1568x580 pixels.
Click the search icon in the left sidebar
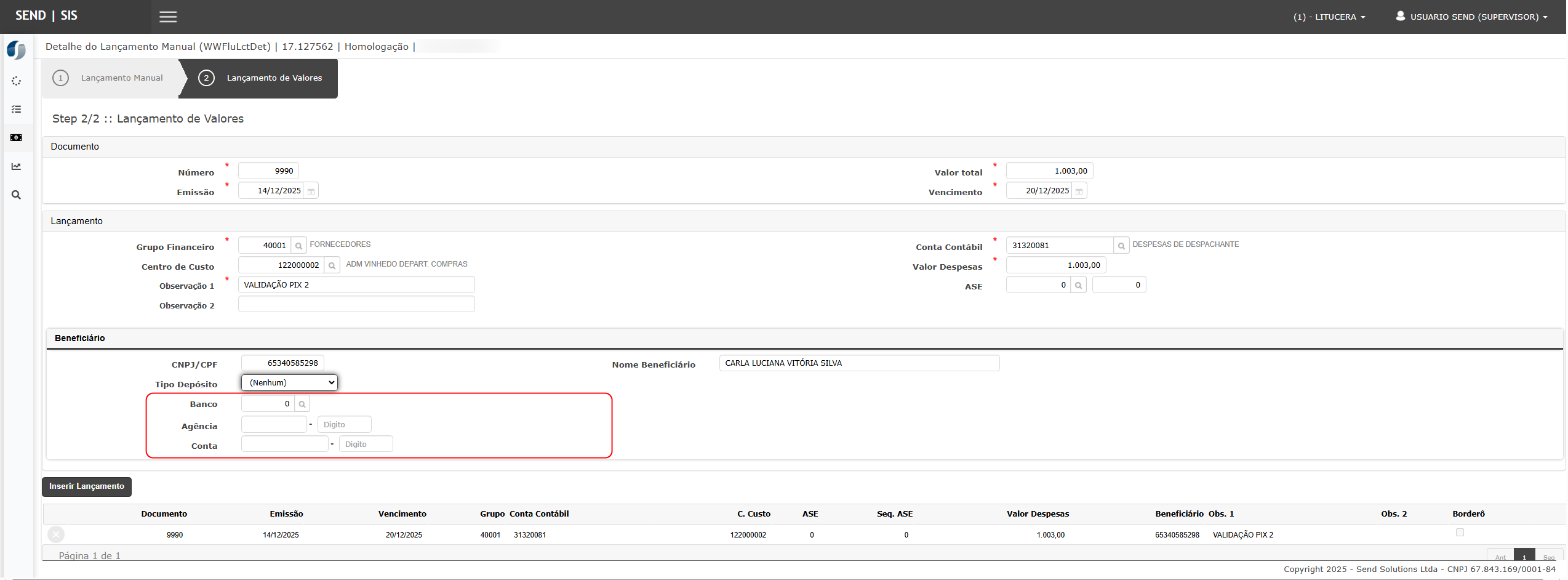click(17, 195)
